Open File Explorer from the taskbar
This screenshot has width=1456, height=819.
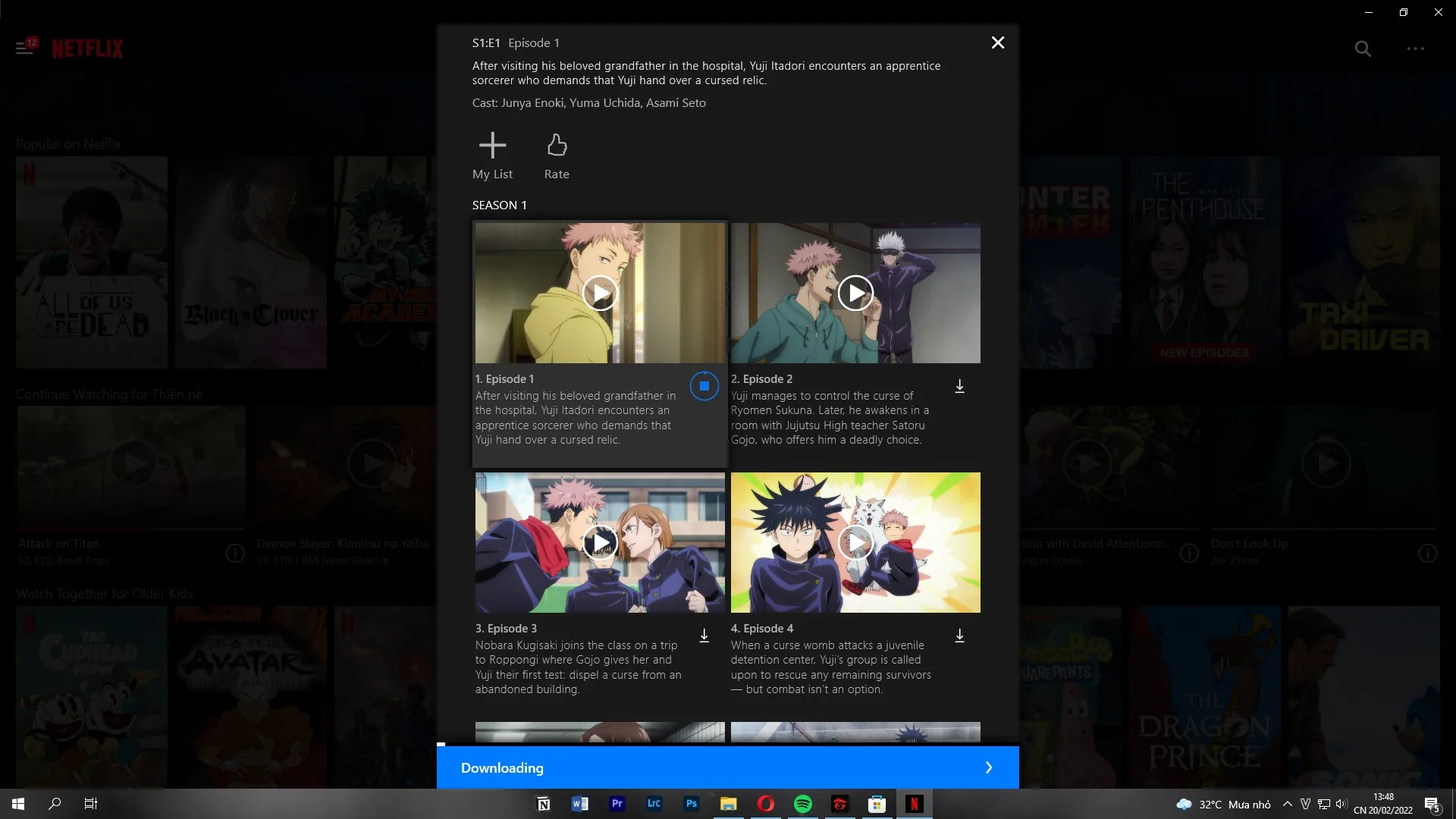click(x=729, y=804)
